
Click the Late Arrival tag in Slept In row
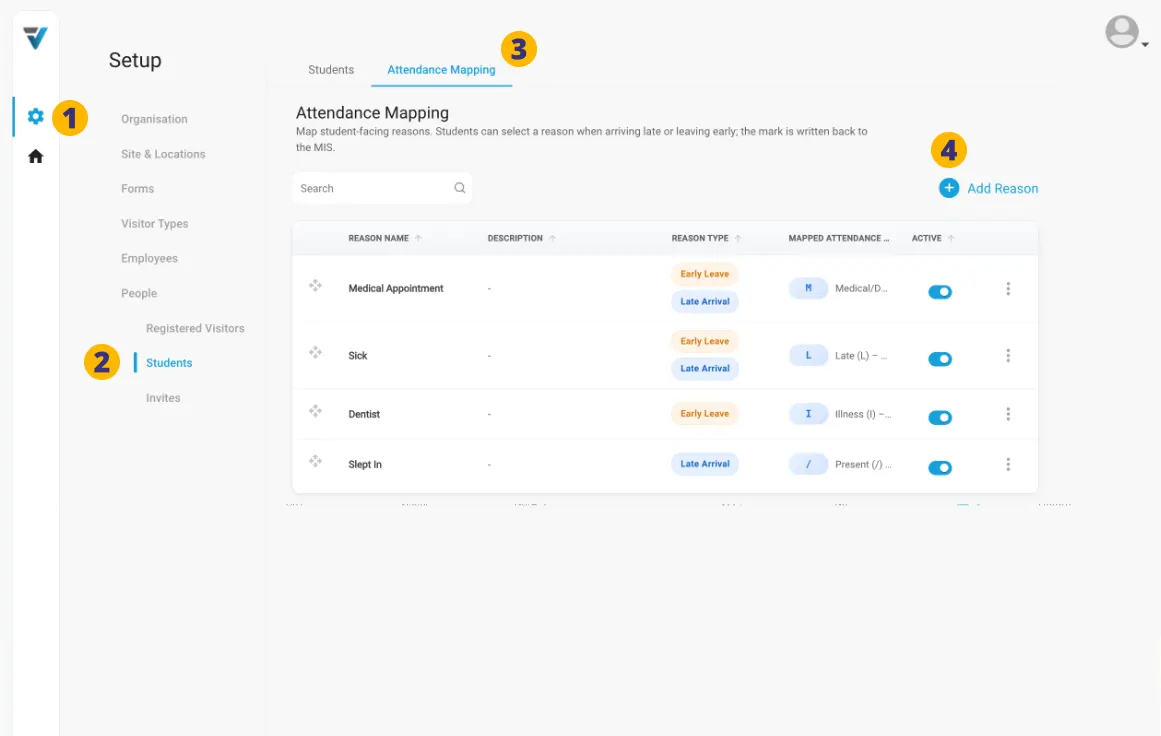pos(705,464)
